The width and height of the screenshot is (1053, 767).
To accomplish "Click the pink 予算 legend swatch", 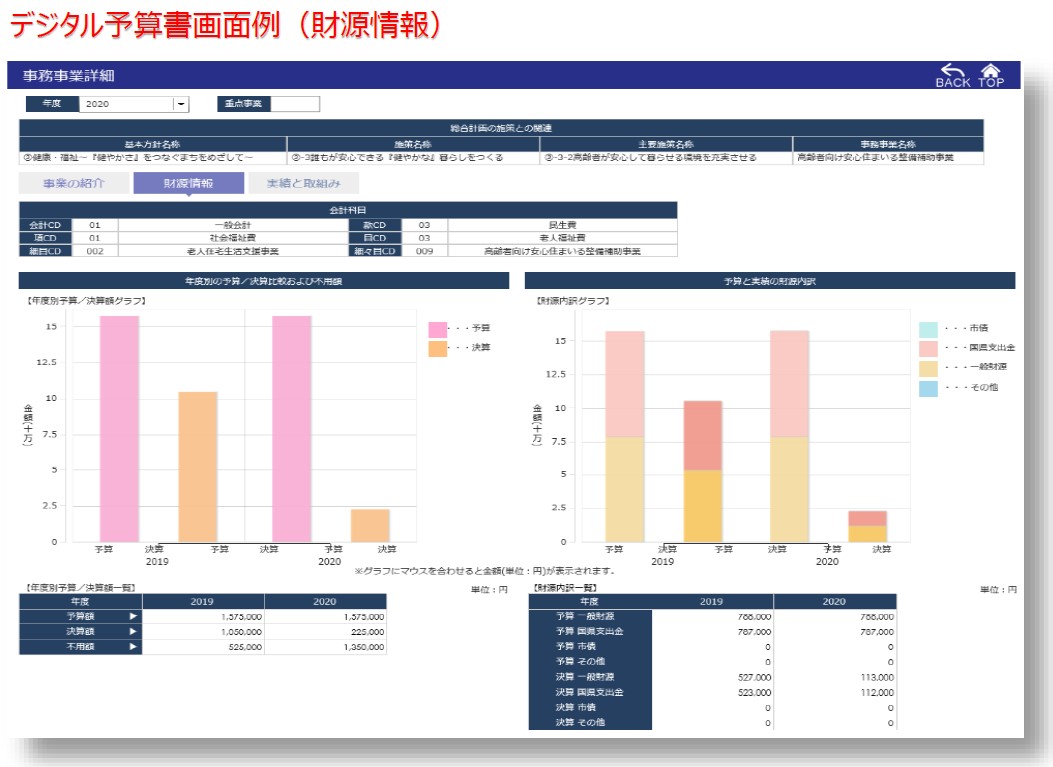I will tap(438, 329).
